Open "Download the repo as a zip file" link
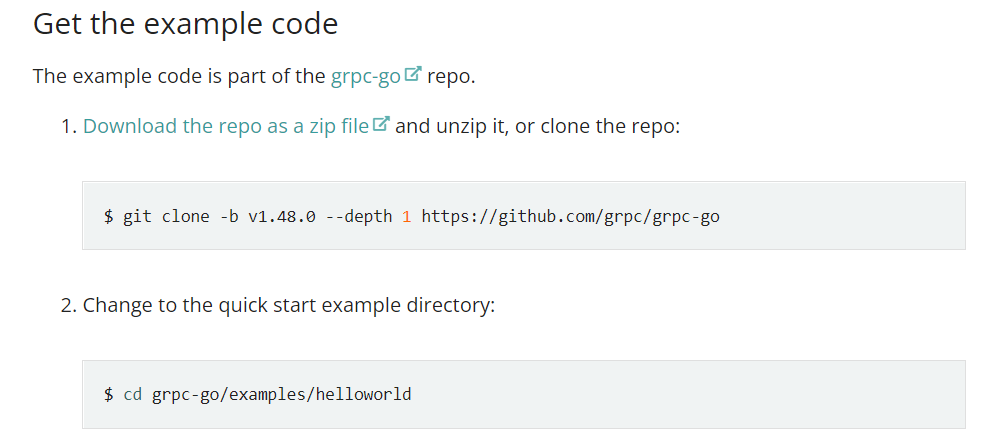The image size is (997, 447). pyautogui.click(x=226, y=126)
